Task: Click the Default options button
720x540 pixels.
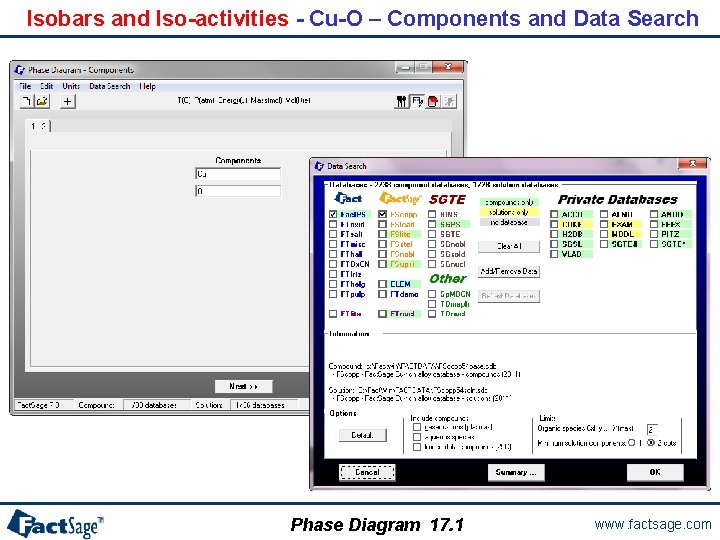Action: 363,435
